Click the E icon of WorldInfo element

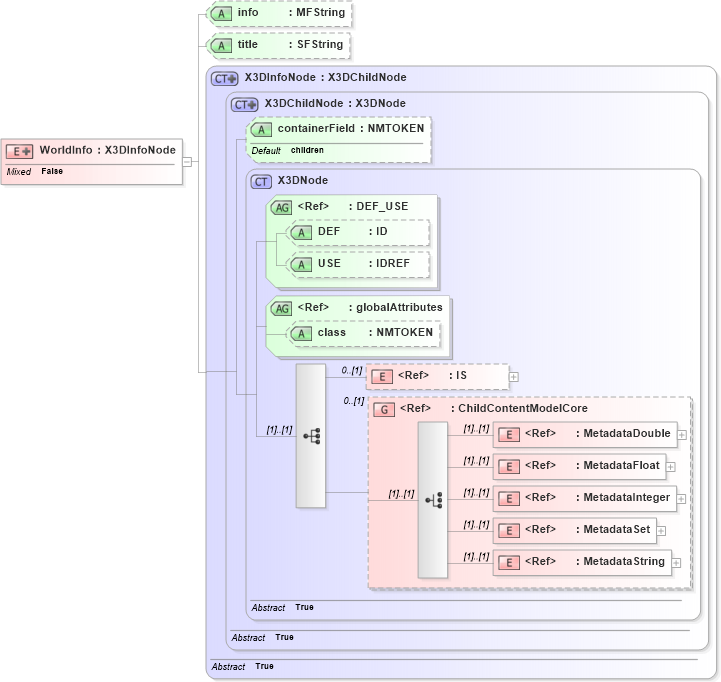coord(19,151)
